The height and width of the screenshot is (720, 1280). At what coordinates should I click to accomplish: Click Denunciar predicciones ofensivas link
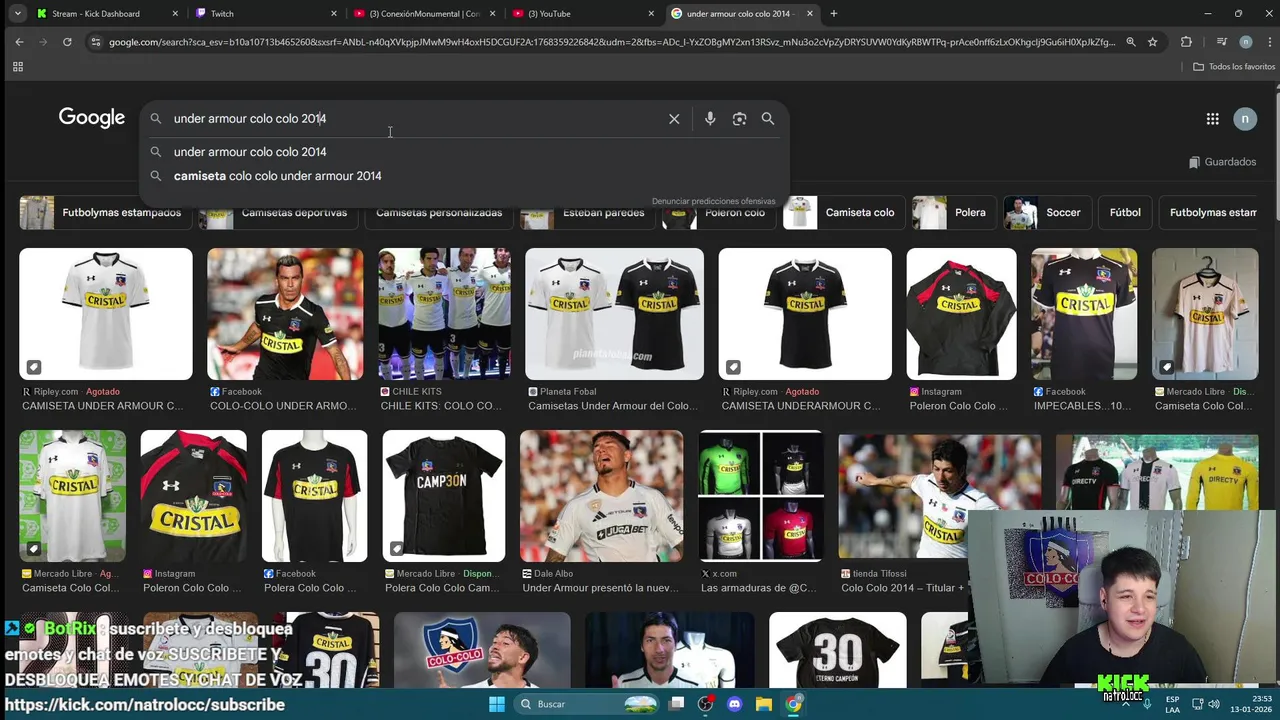pos(713,201)
